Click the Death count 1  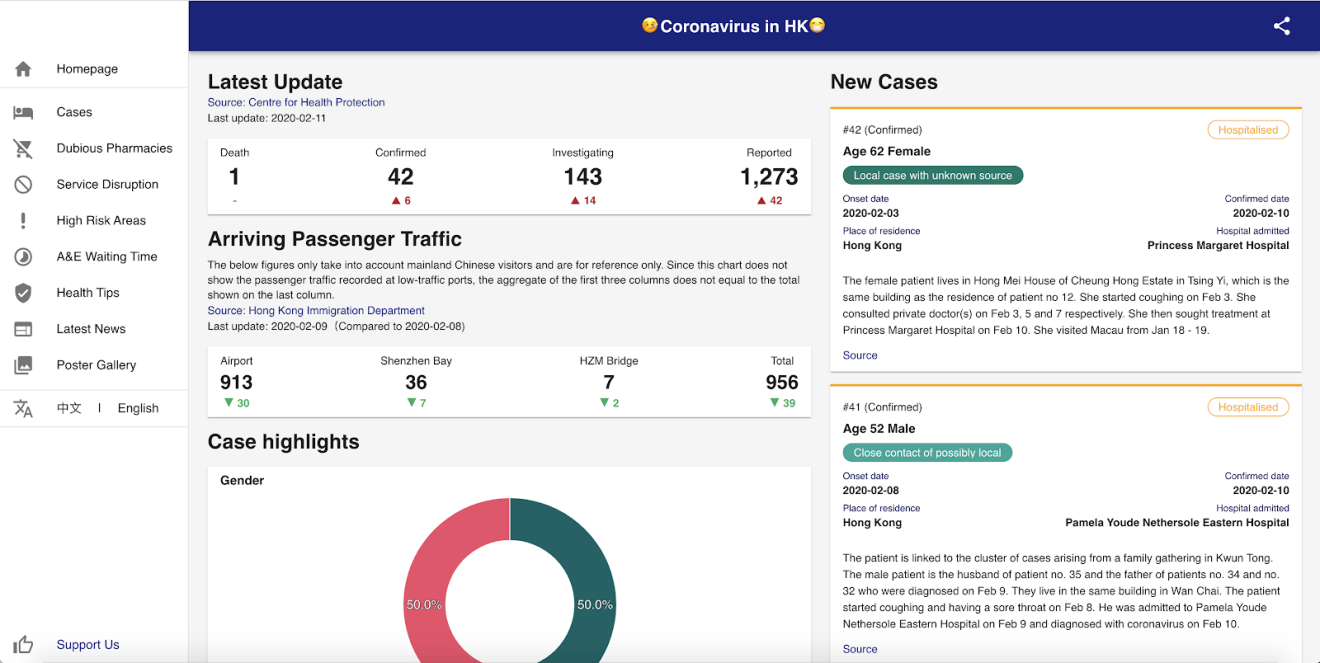click(x=234, y=177)
